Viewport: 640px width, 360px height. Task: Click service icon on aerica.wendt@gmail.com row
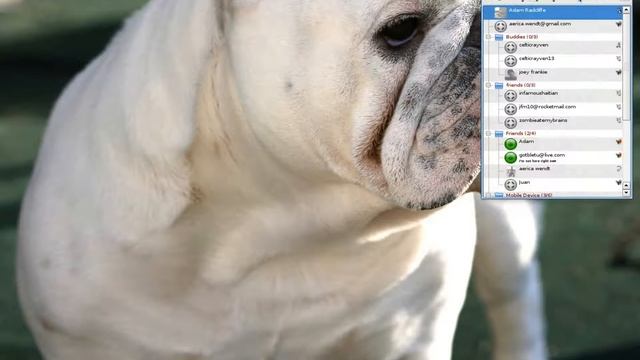[x=619, y=24]
